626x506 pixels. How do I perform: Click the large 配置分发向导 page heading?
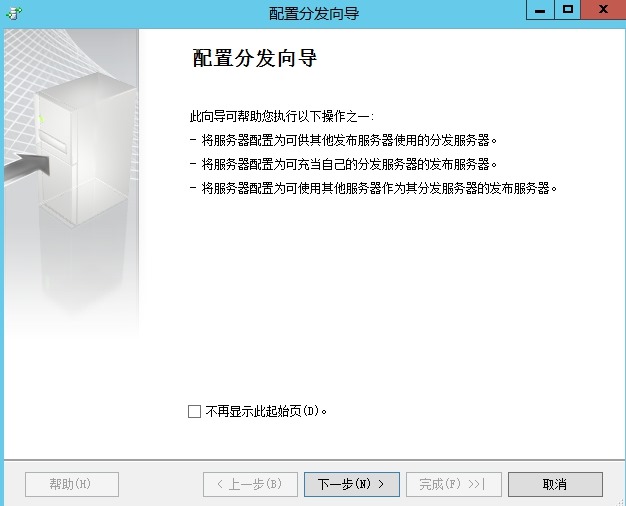(255, 58)
